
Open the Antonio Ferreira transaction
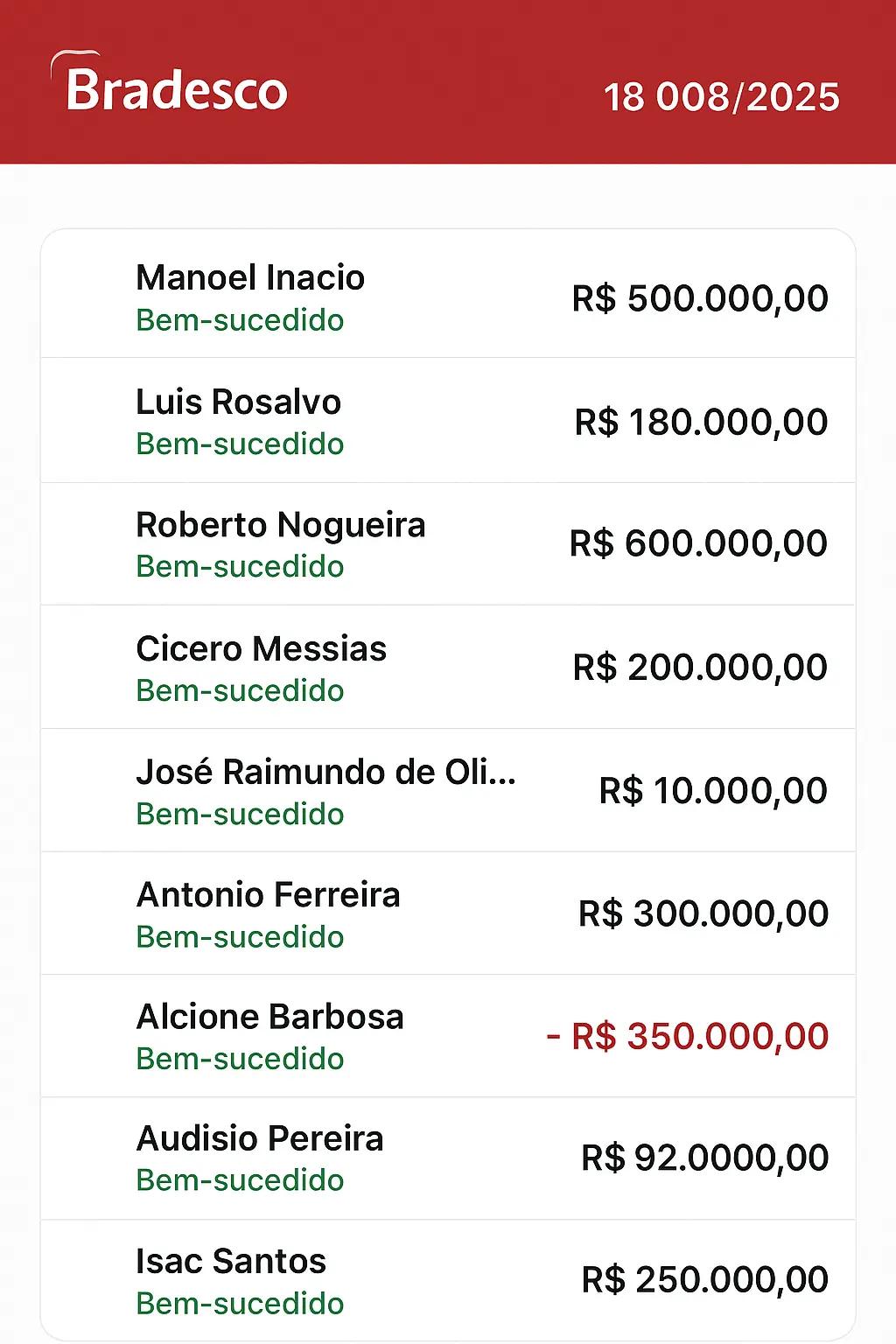pyautogui.click(x=448, y=913)
